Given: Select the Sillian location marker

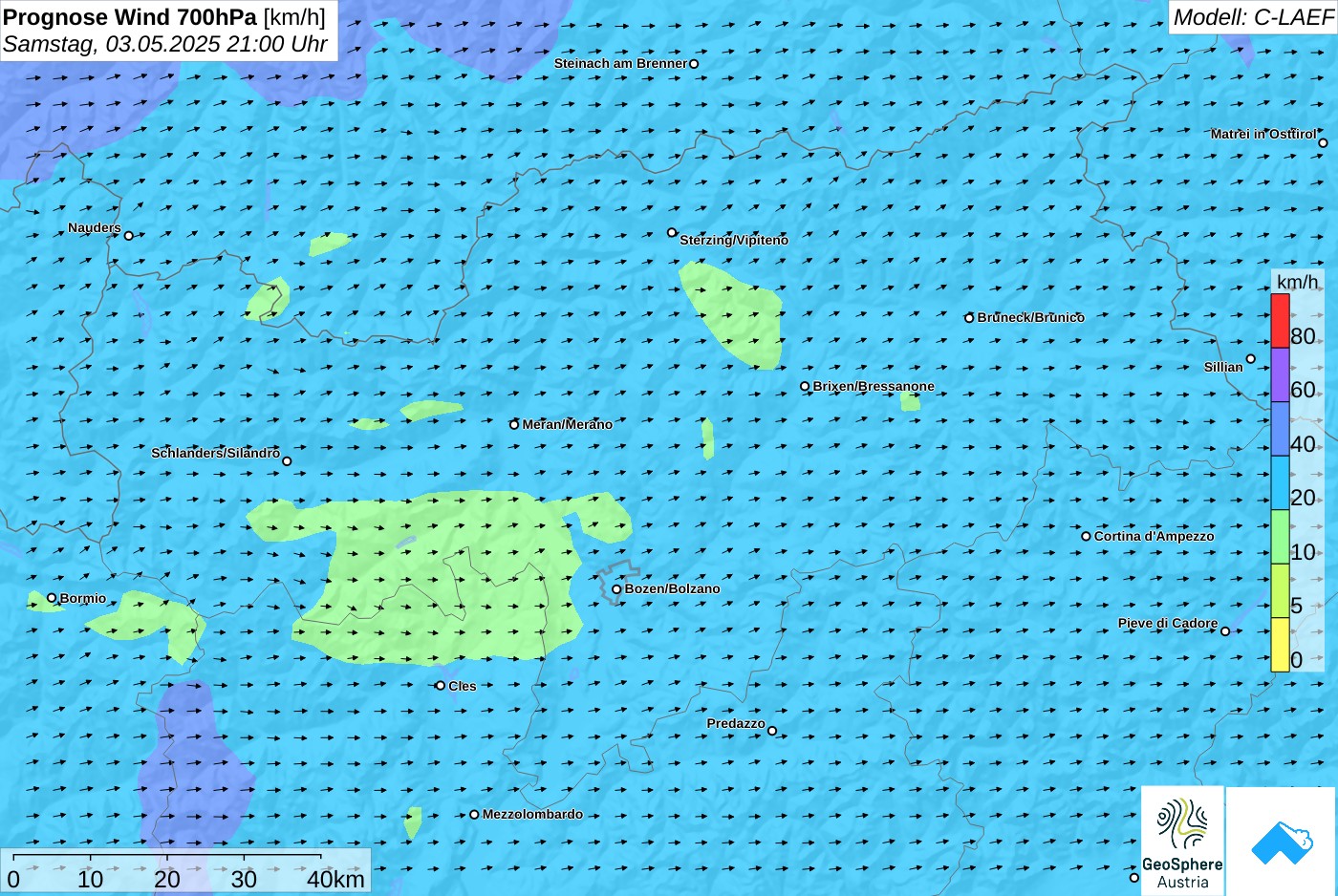Looking at the screenshot, I should 1251,359.
